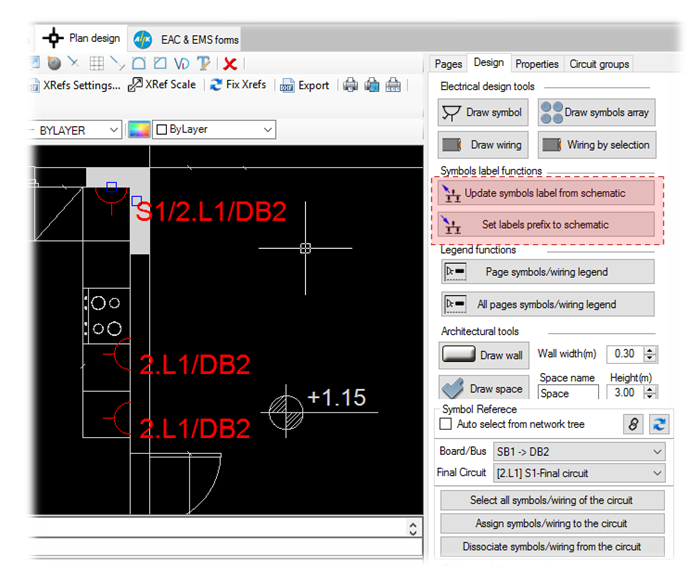Open the Final Circuit dropdown
This screenshot has width=697, height=570.
pyautogui.click(x=579, y=474)
